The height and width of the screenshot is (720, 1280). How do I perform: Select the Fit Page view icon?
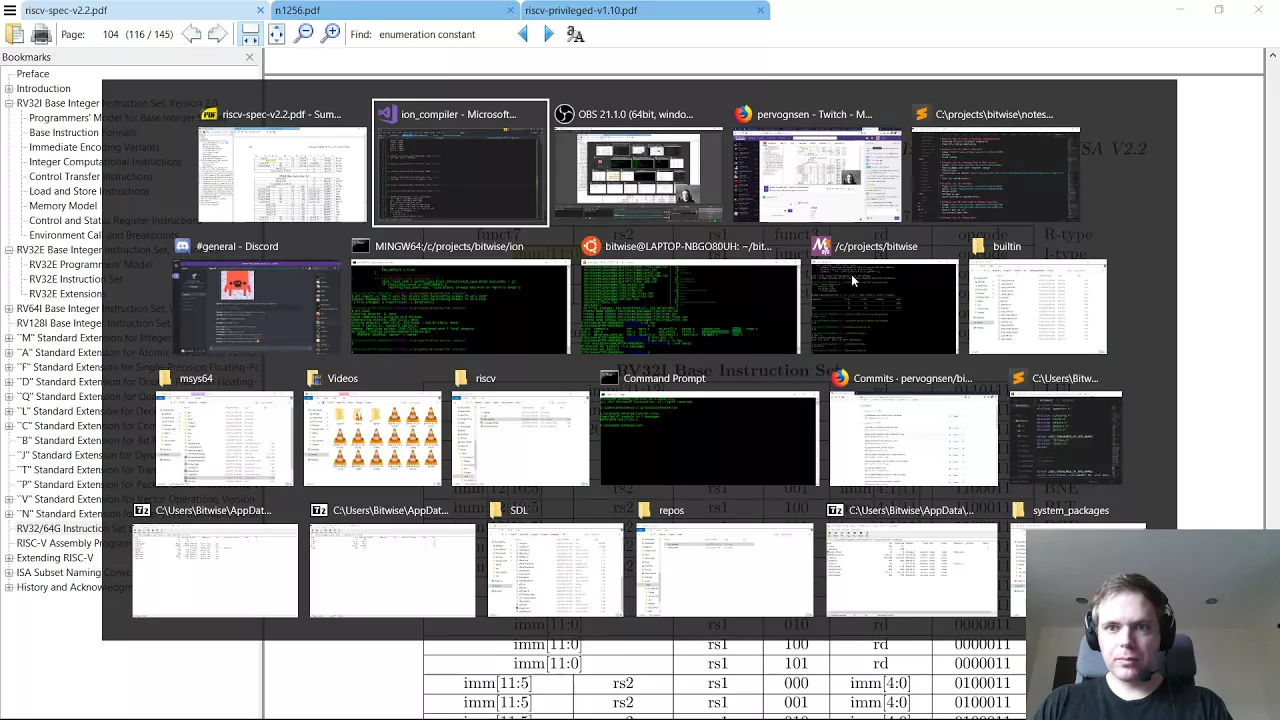(276, 34)
